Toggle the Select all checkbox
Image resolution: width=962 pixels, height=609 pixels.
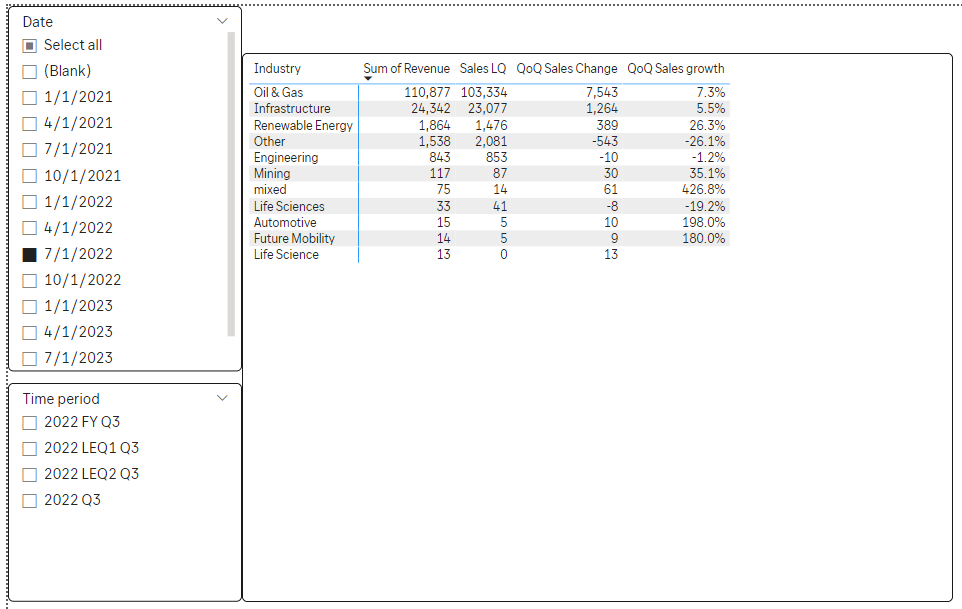pyautogui.click(x=29, y=45)
